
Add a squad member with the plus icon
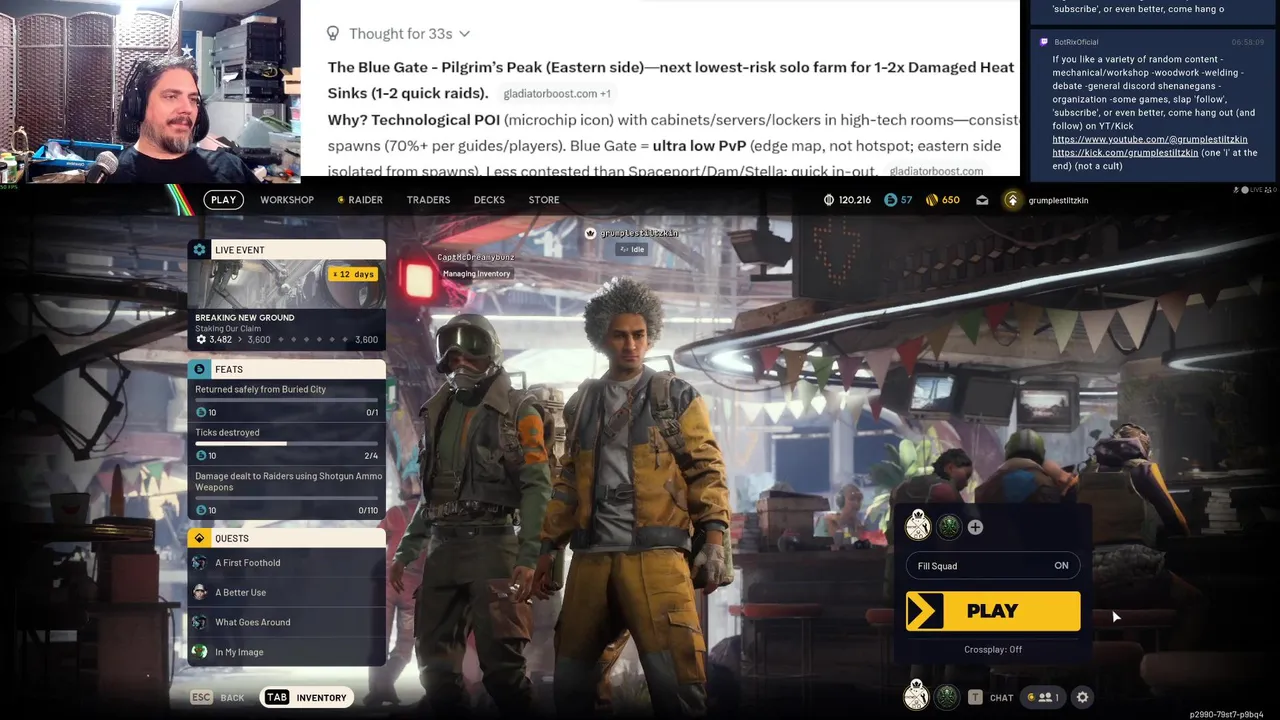[x=975, y=527]
